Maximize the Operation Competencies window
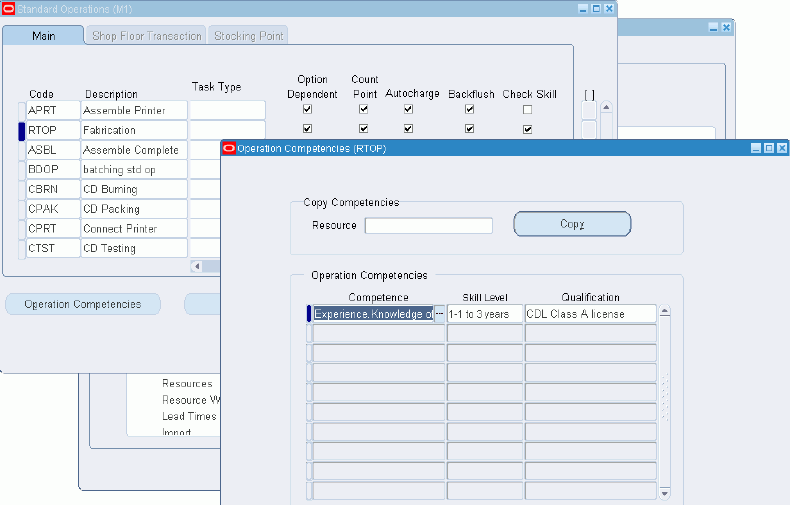This screenshot has height=505, width=790. coord(769,148)
